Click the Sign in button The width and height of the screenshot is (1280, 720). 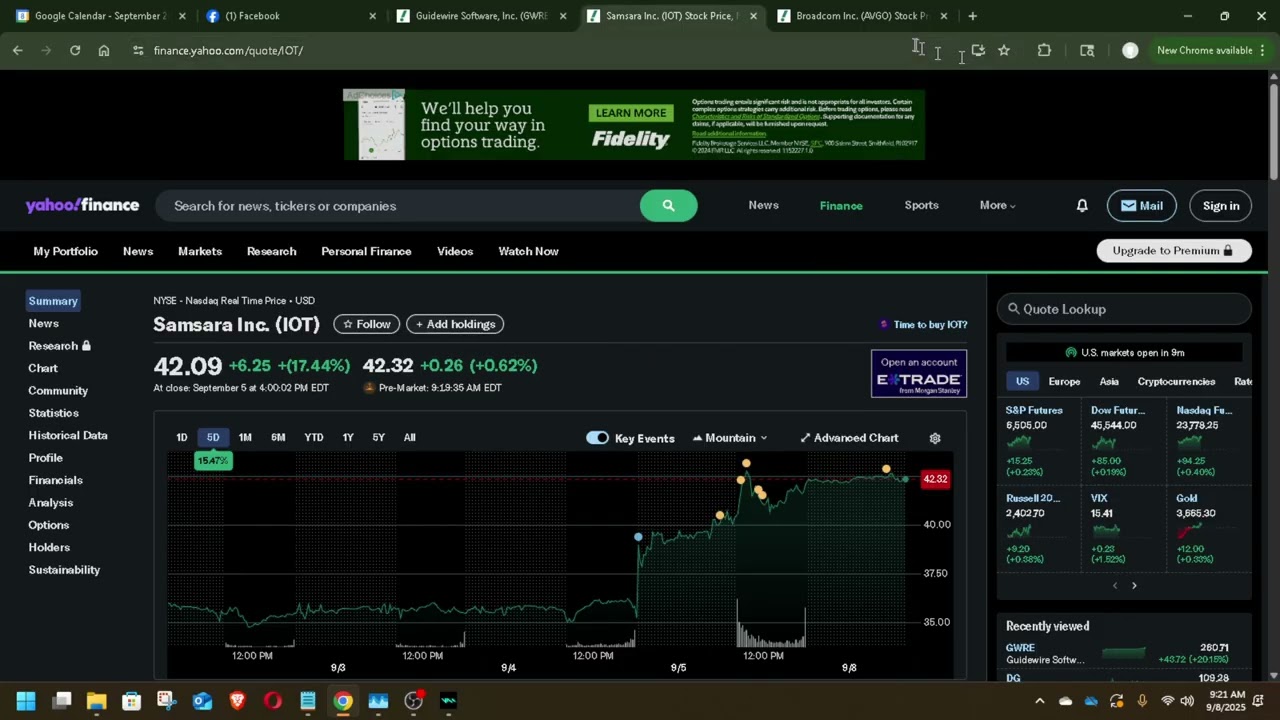(x=1221, y=206)
